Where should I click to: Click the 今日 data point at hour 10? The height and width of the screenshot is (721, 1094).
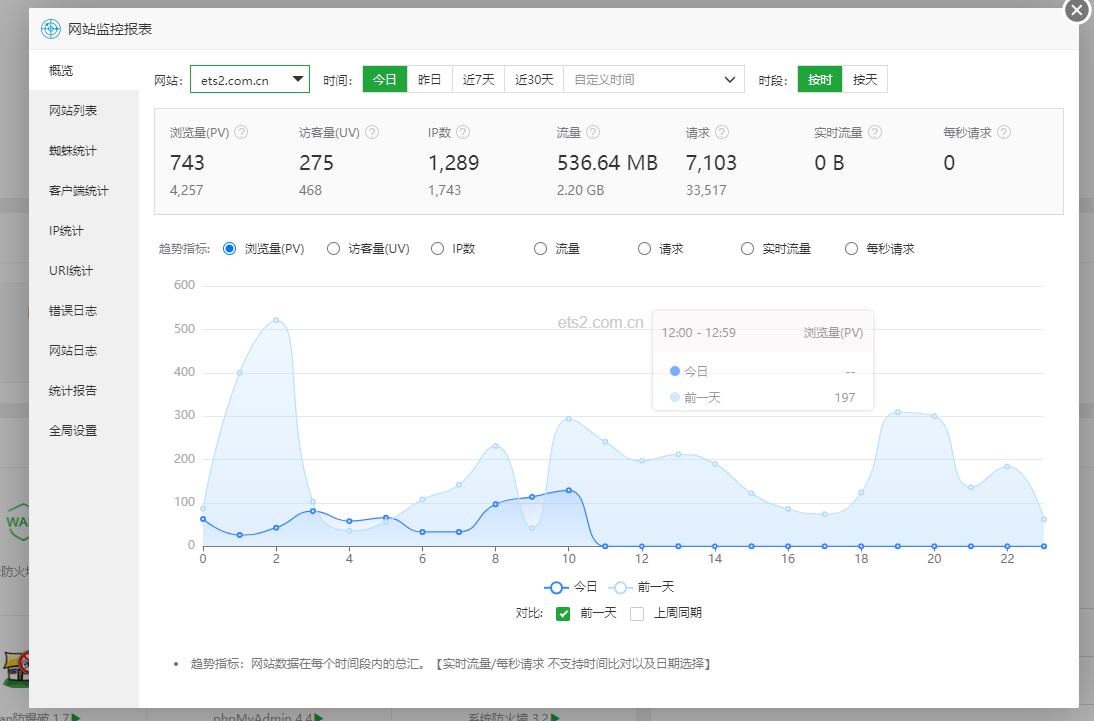pyautogui.click(x=569, y=491)
